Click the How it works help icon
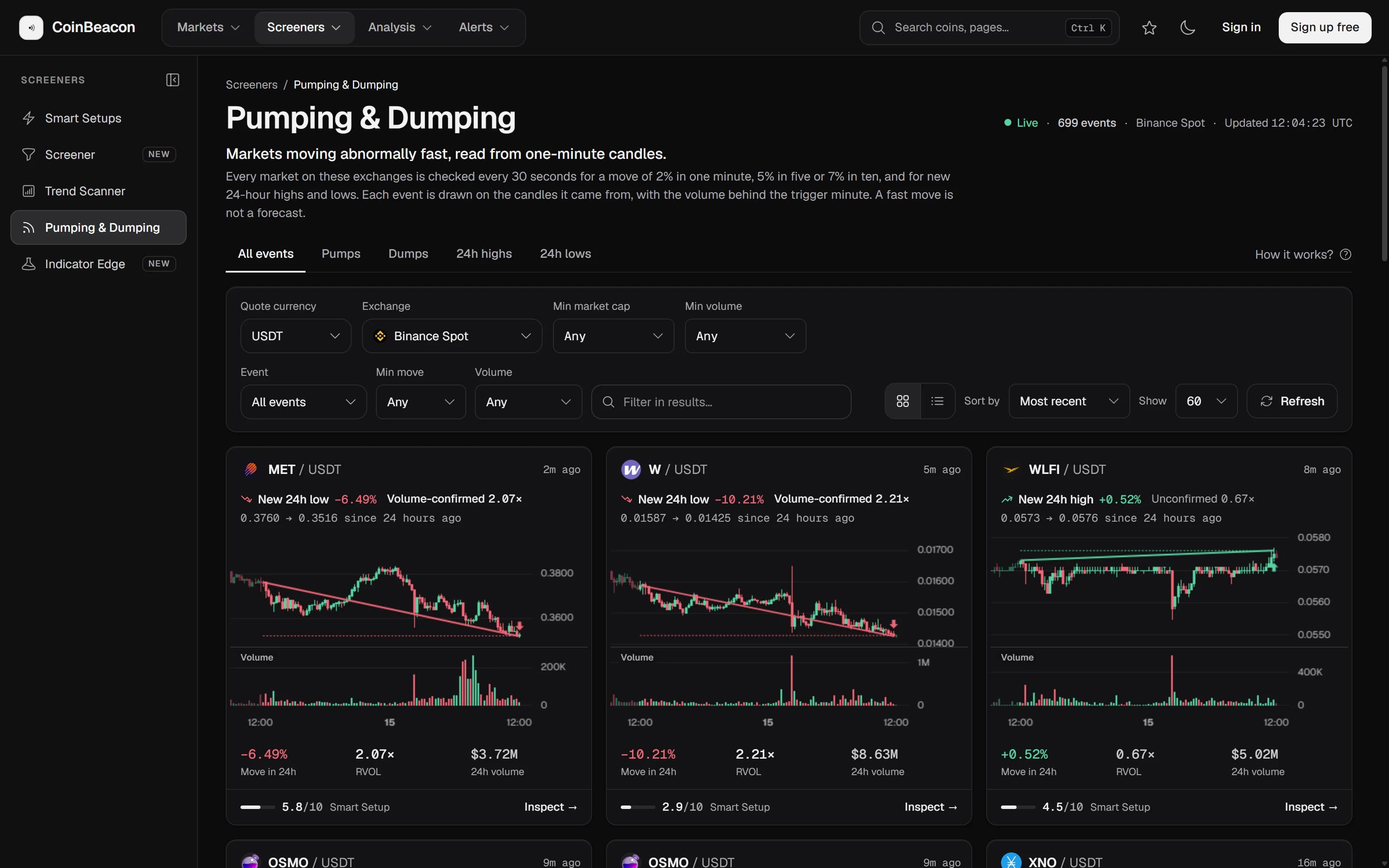 click(x=1346, y=254)
